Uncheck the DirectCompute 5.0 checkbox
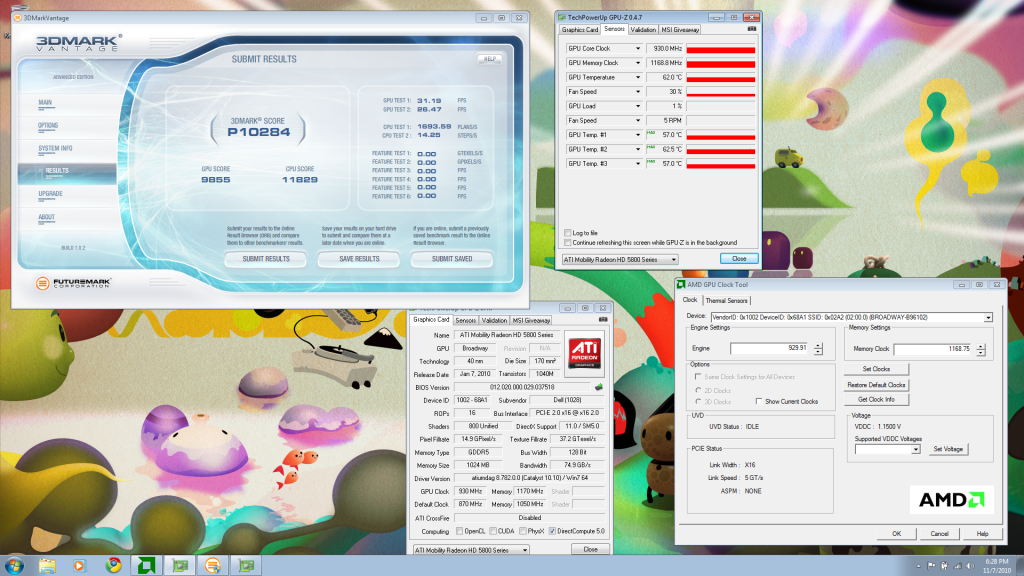Image resolution: width=1024 pixels, height=576 pixels. pyautogui.click(x=552, y=532)
